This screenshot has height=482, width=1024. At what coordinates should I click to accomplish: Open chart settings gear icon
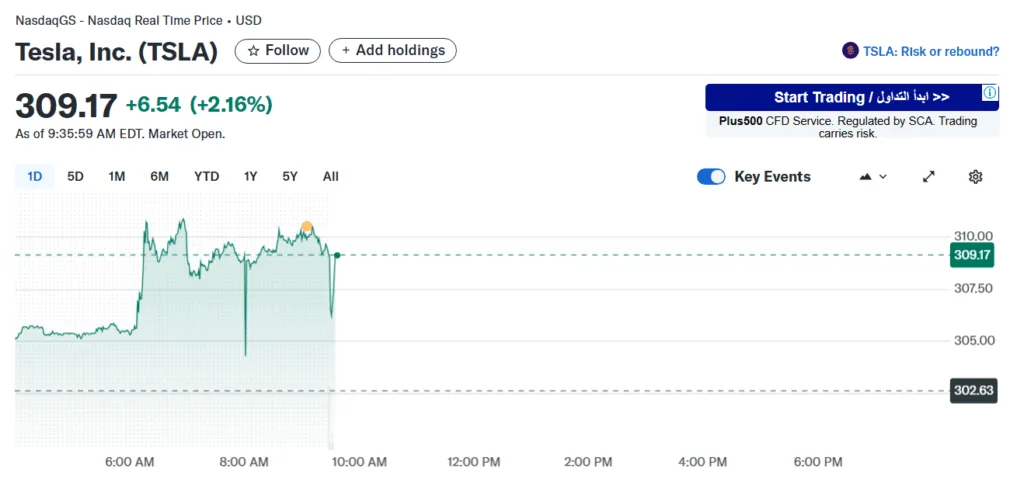(975, 176)
